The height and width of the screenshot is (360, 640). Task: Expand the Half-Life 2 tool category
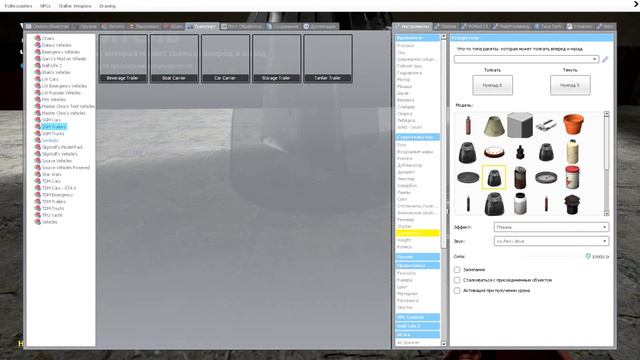click(x=418, y=326)
